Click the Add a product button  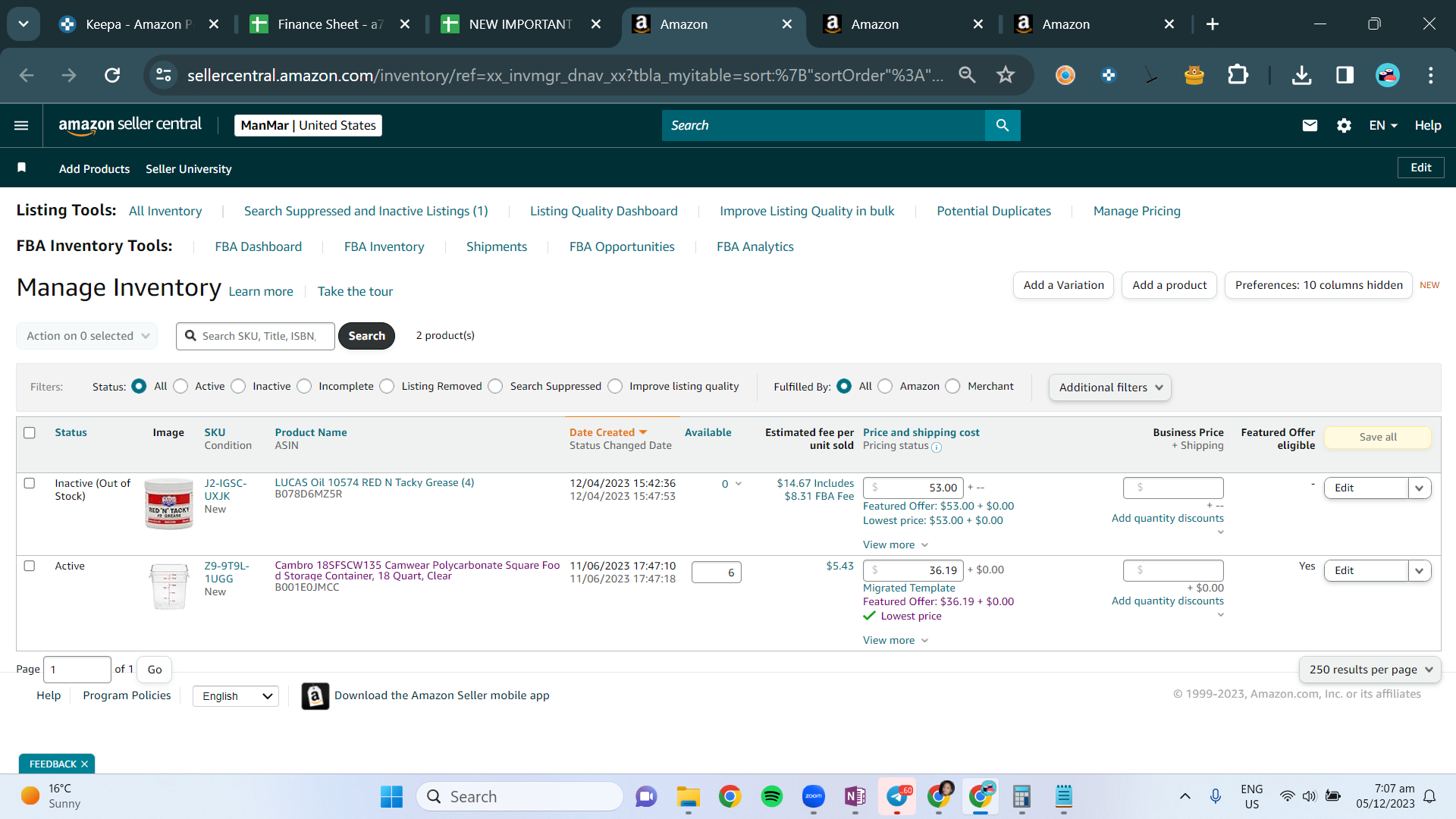pos(1169,285)
